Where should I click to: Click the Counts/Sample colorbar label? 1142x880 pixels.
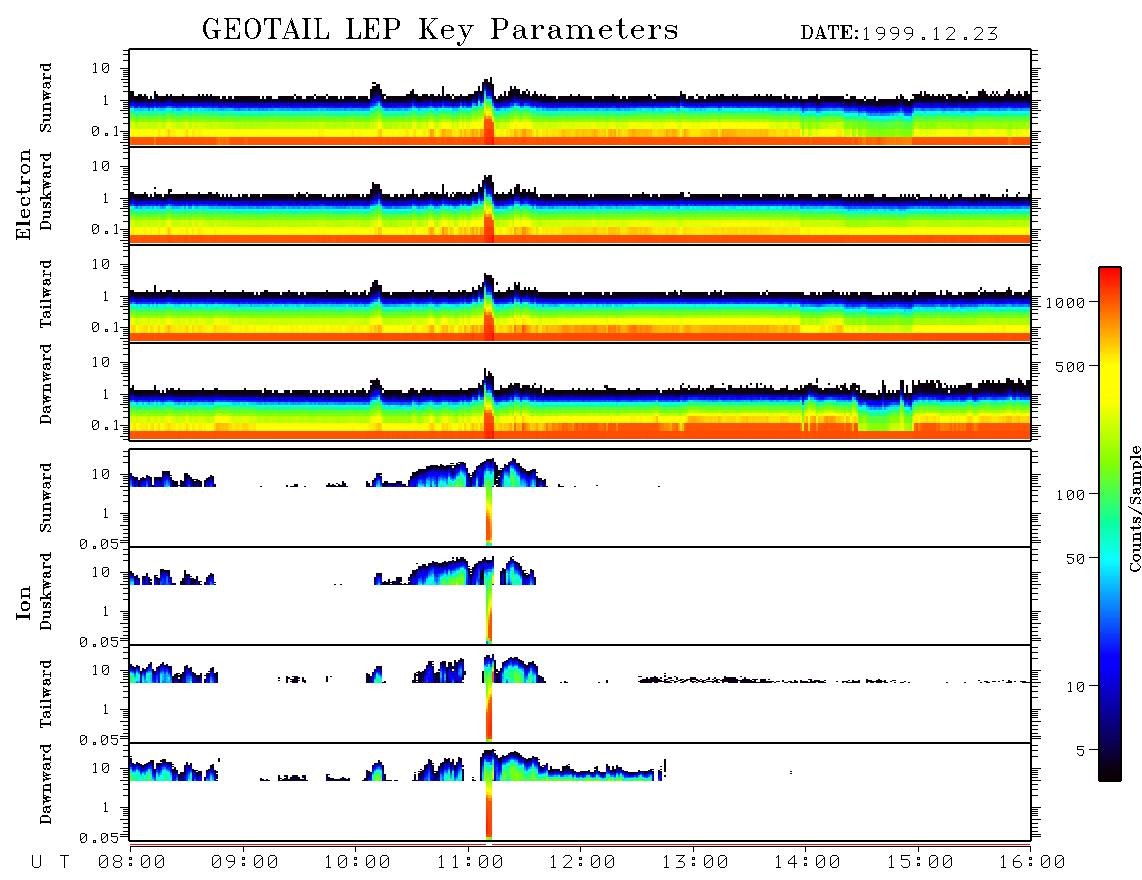[1135, 508]
